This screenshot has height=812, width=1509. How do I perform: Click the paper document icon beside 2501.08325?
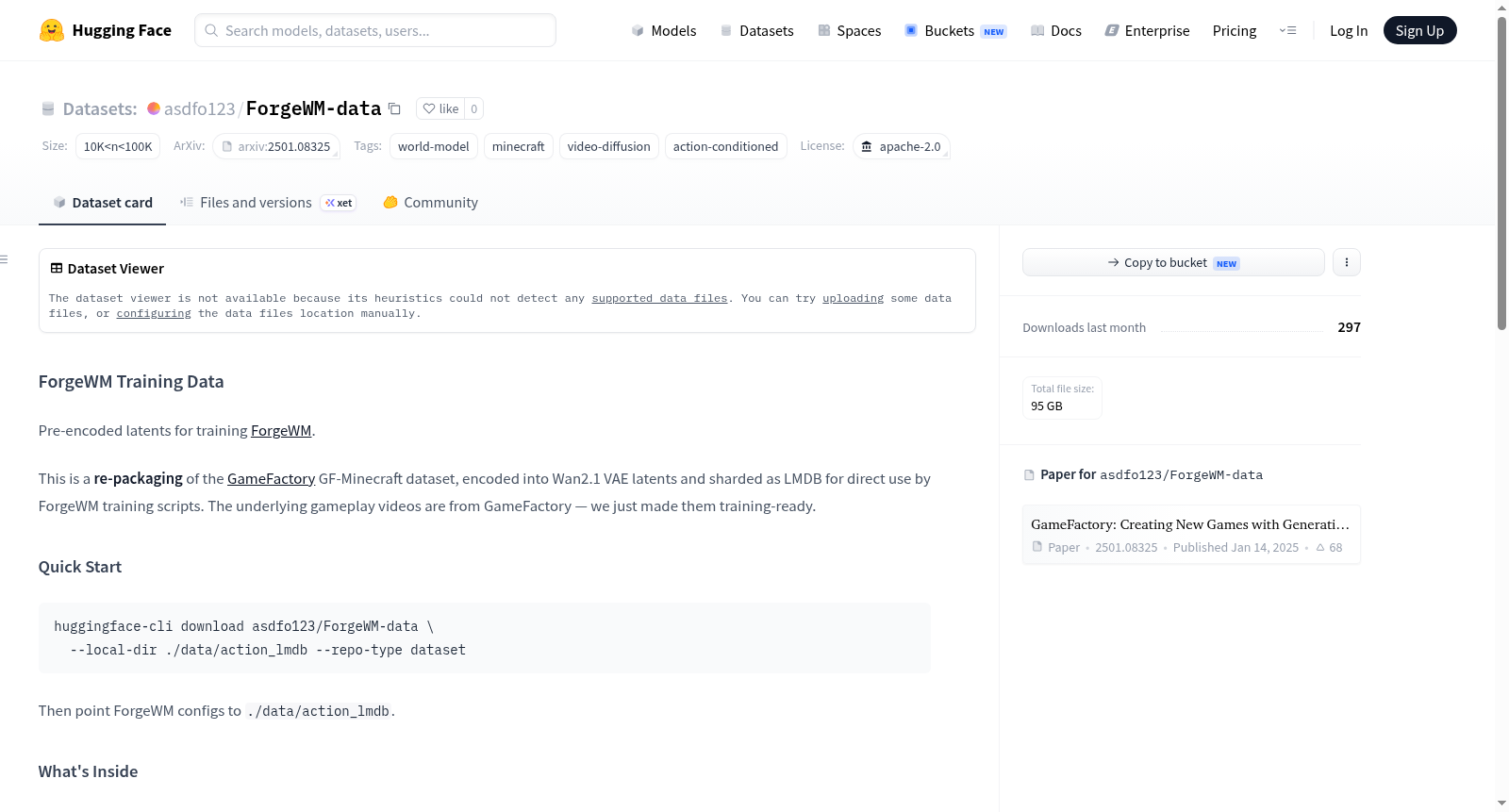pyautogui.click(x=1037, y=547)
